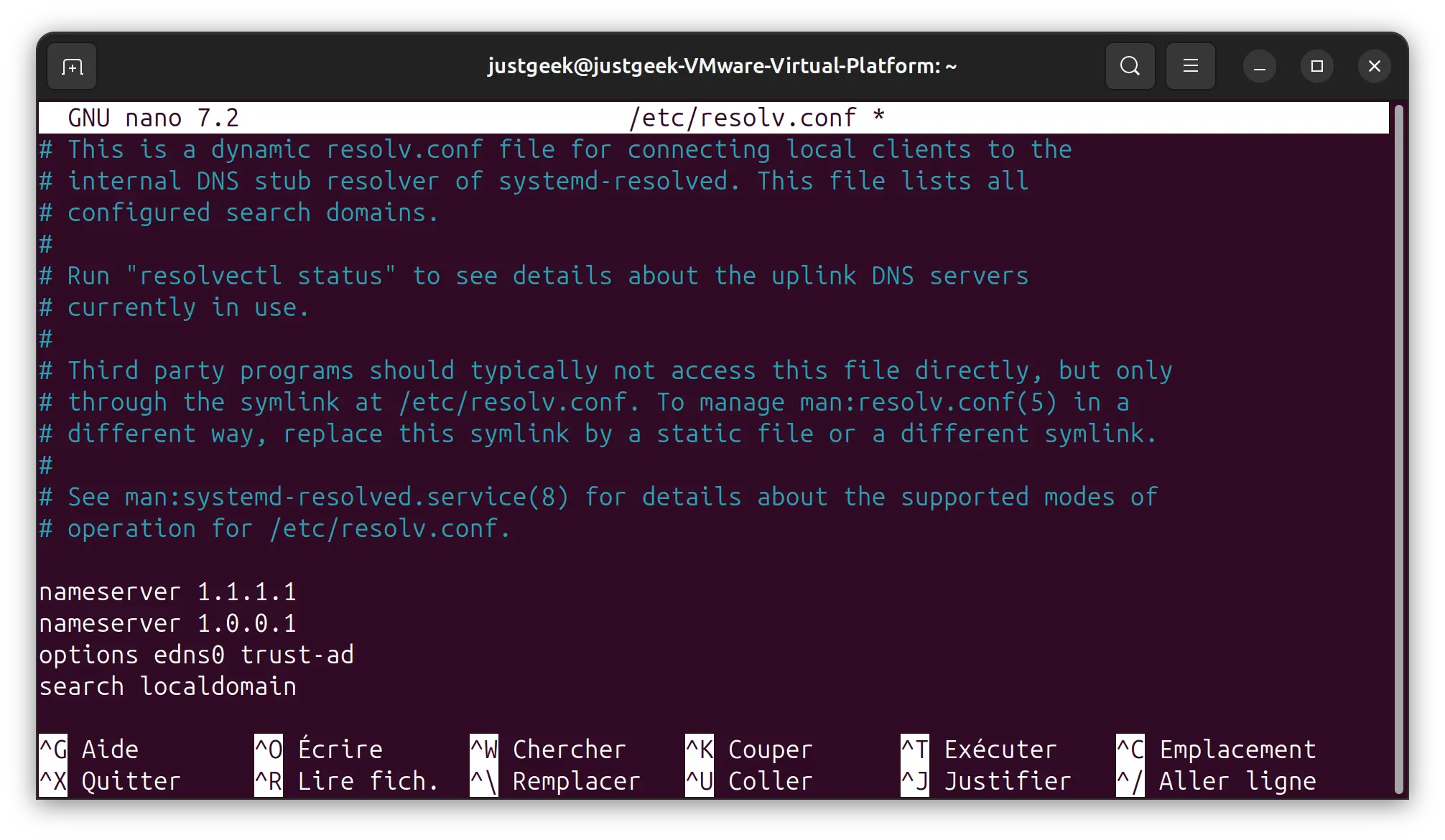This screenshot has height=840, width=1445.
Task: Open the hamburger main menu
Action: tap(1190, 66)
